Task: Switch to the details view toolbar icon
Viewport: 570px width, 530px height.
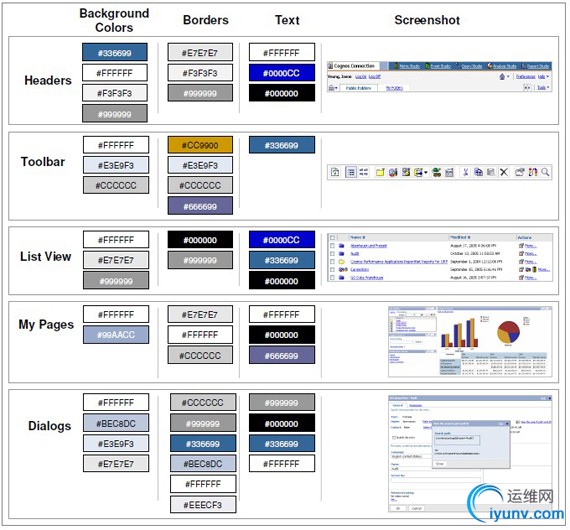Action: pyautogui.click(x=364, y=172)
